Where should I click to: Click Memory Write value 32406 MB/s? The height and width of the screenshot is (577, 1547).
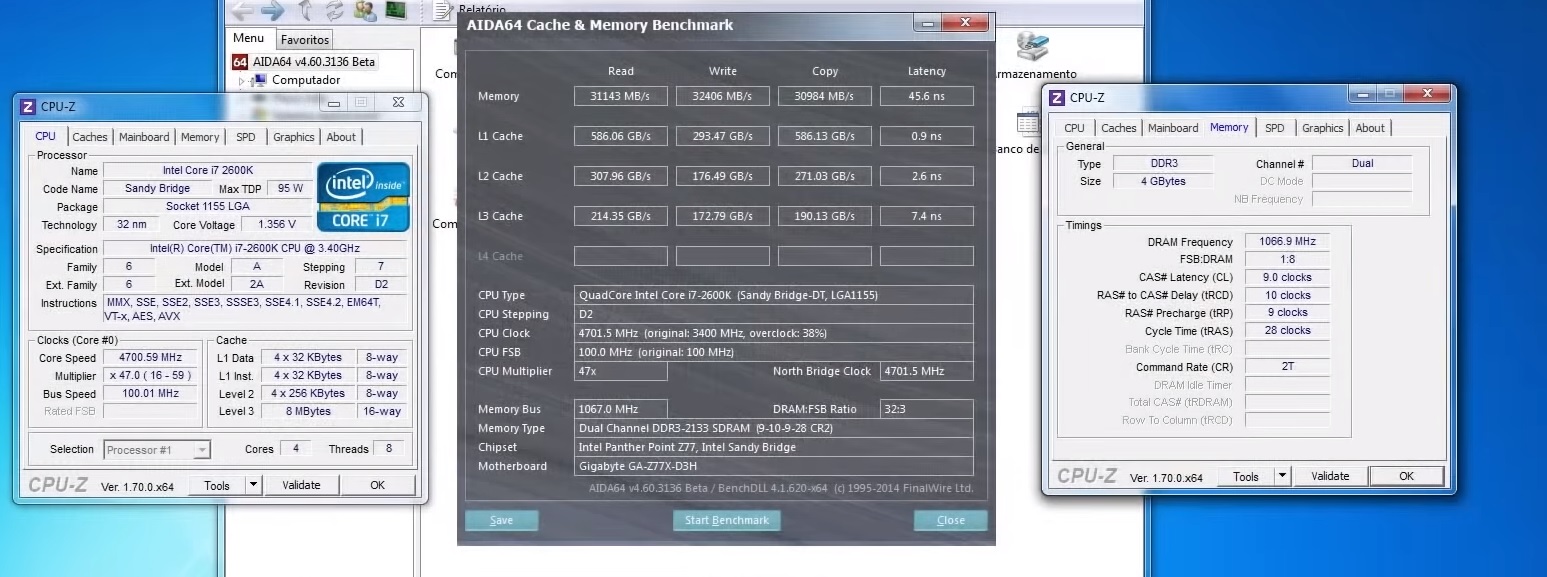point(723,96)
